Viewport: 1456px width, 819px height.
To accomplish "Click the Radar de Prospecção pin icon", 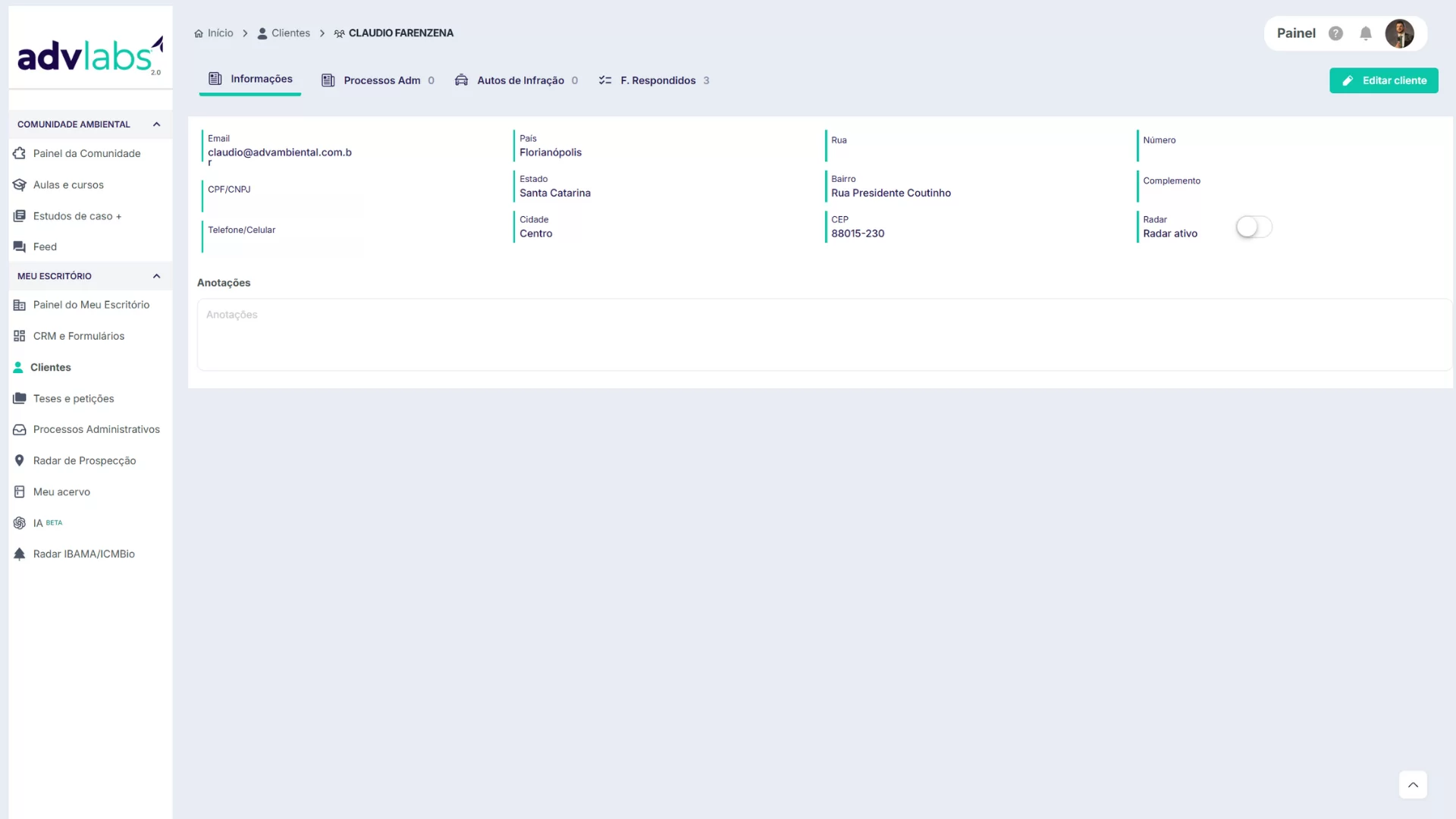I will pyautogui.click(x=20, y=461).
